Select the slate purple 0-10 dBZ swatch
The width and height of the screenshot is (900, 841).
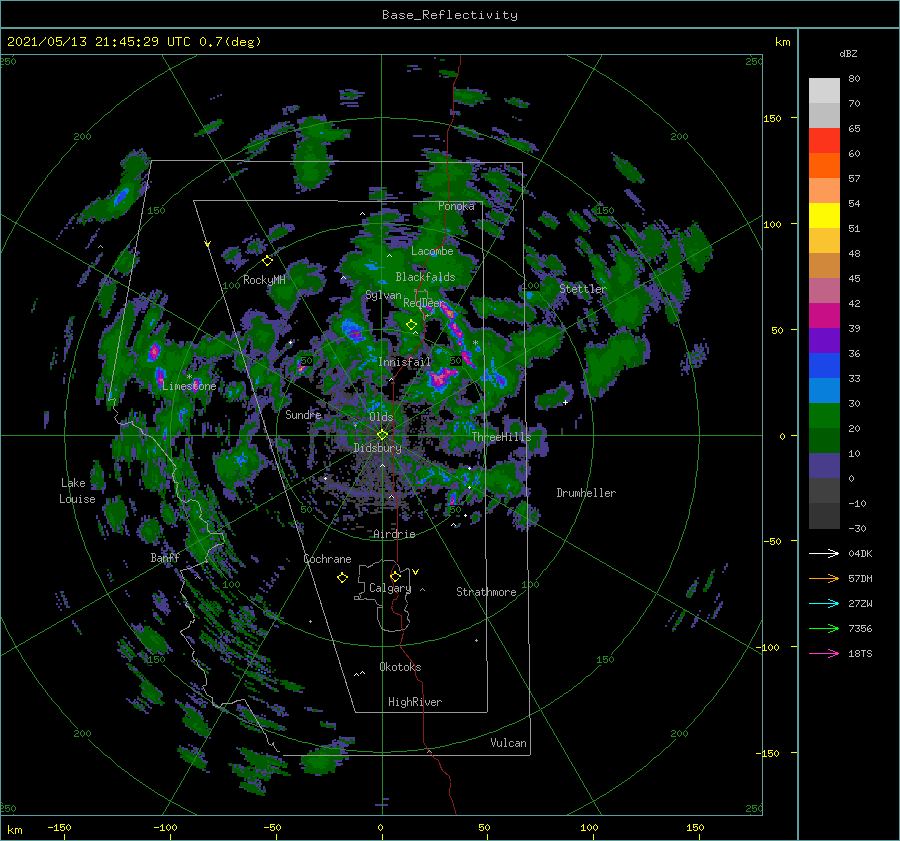point(824,466)
